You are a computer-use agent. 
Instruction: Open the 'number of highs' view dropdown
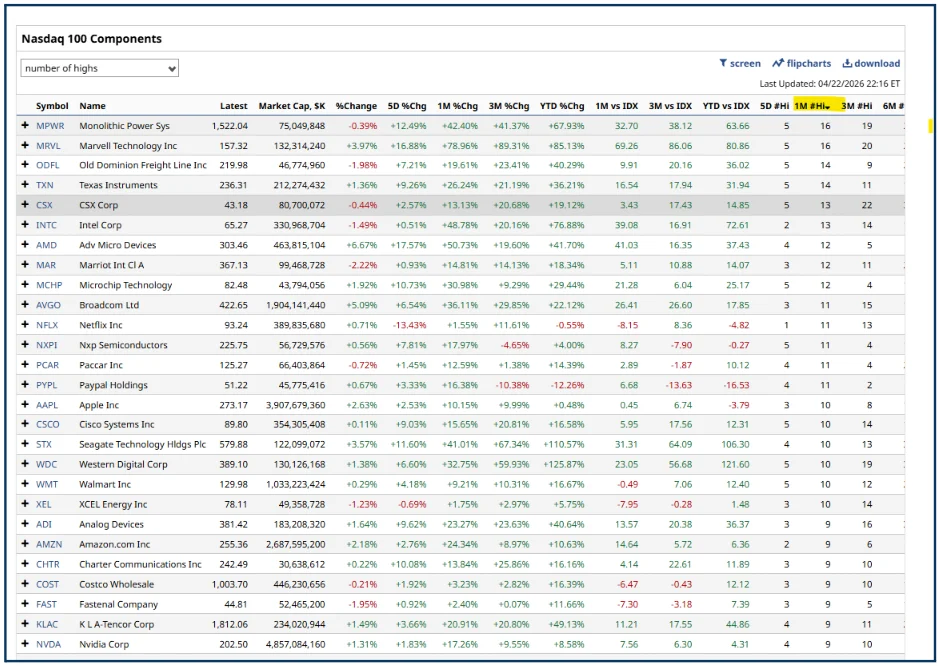[99, 68]
